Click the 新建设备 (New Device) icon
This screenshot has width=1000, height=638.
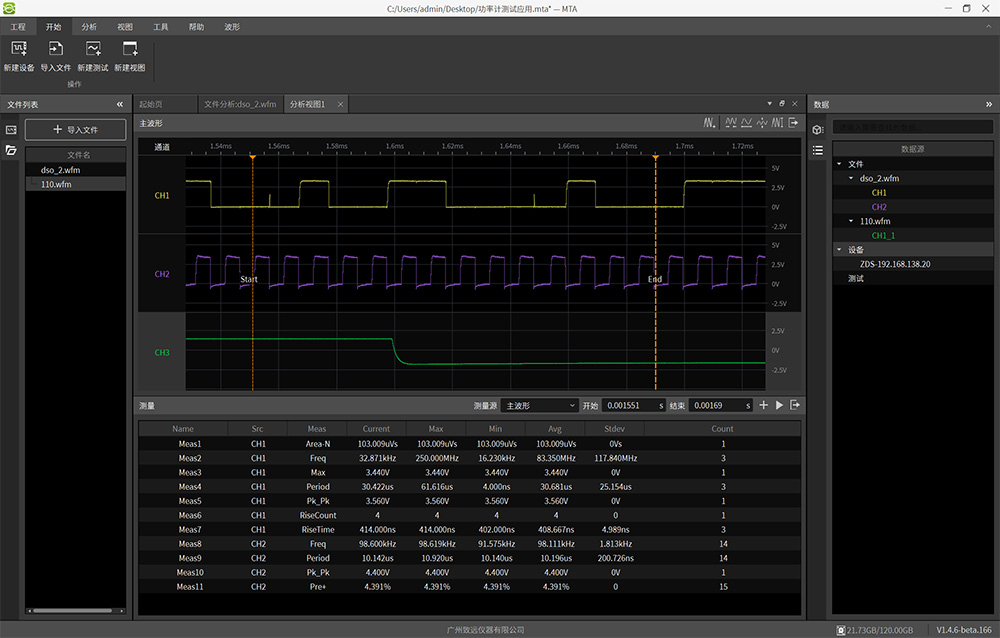pyautogui.click(x=19, y=49)
